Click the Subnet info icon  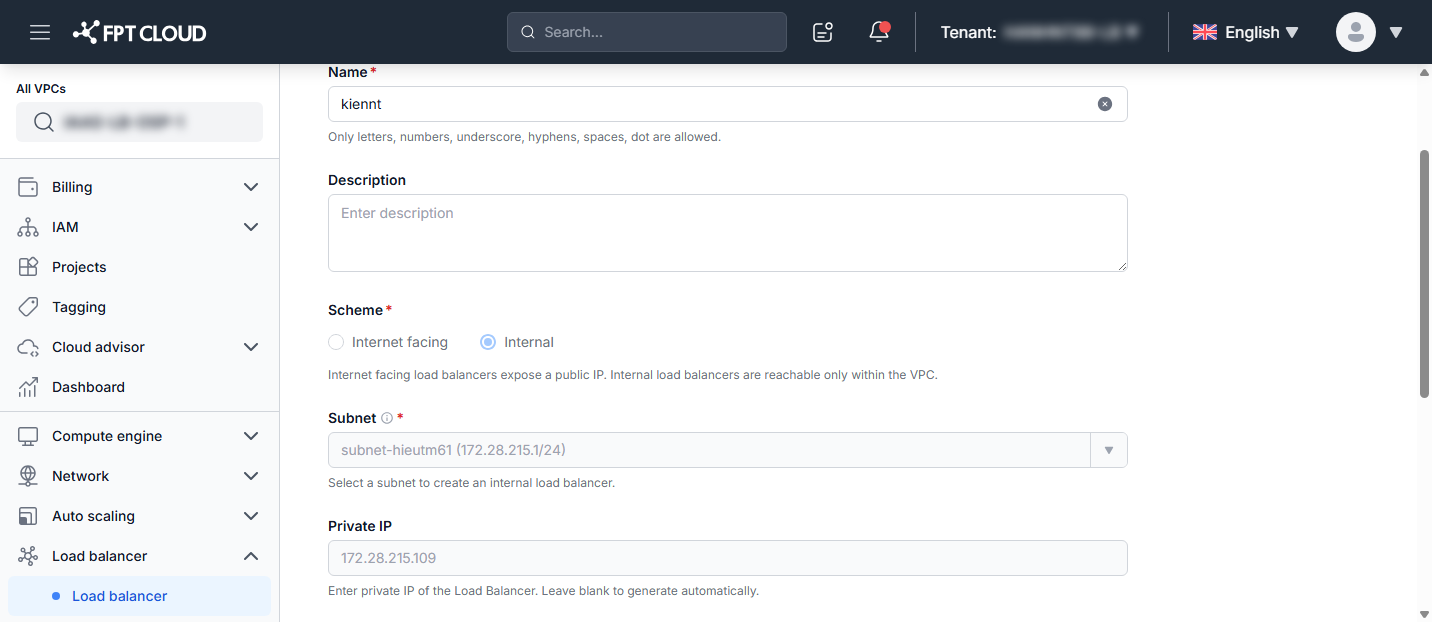(387, 418)
